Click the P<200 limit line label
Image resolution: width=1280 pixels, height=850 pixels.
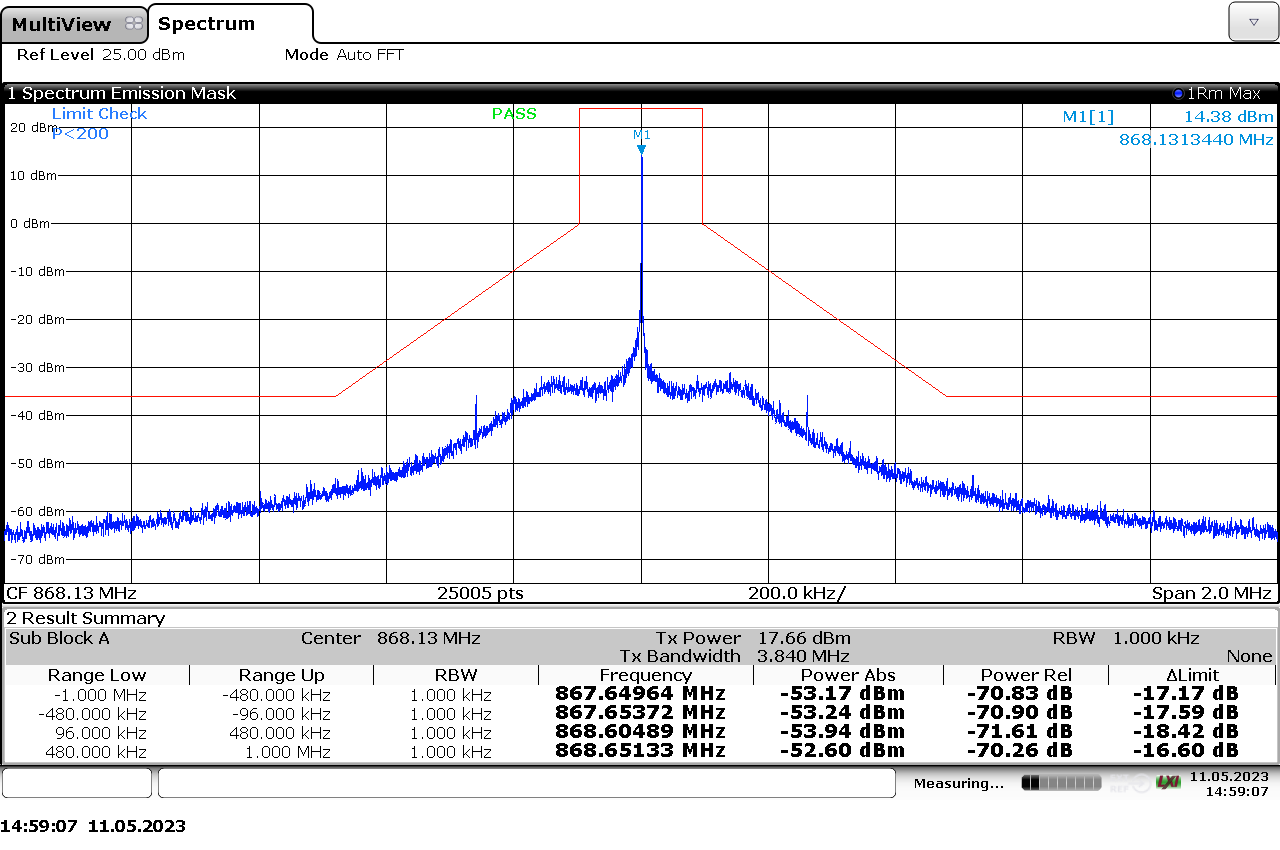tap(80, 134)
